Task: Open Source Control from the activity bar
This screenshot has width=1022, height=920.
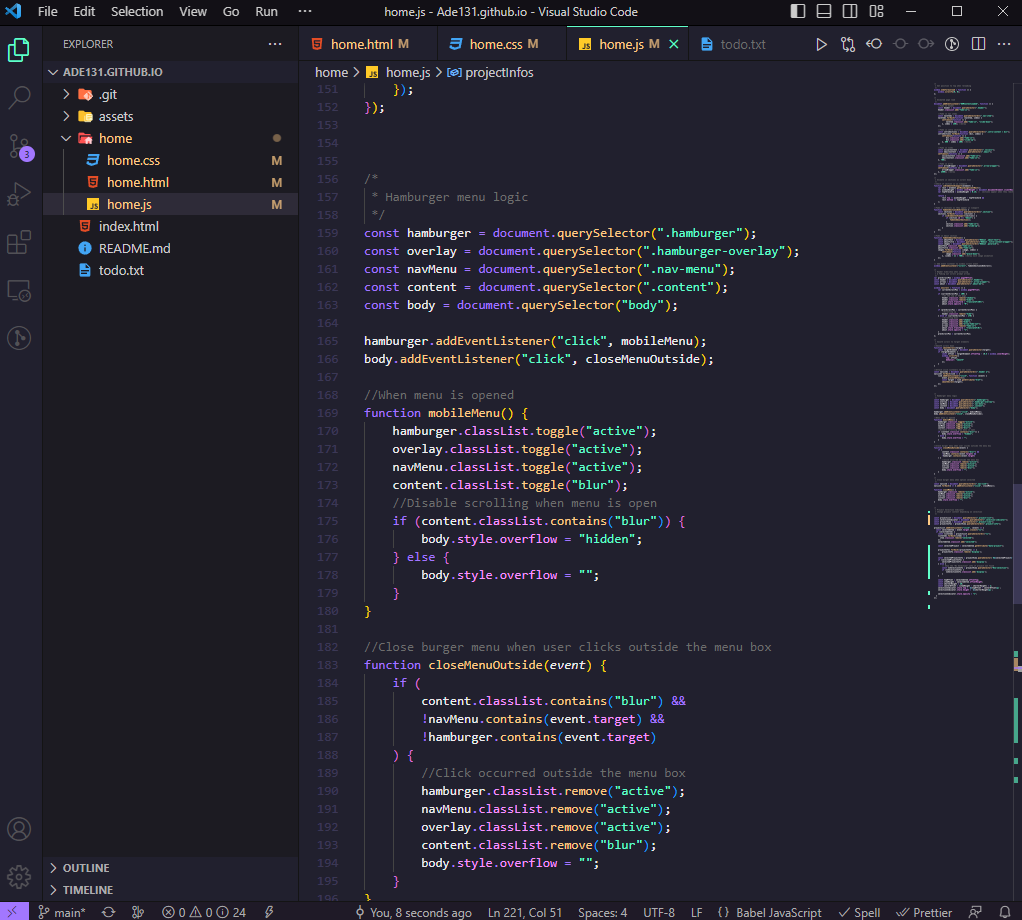Action: 20,146
